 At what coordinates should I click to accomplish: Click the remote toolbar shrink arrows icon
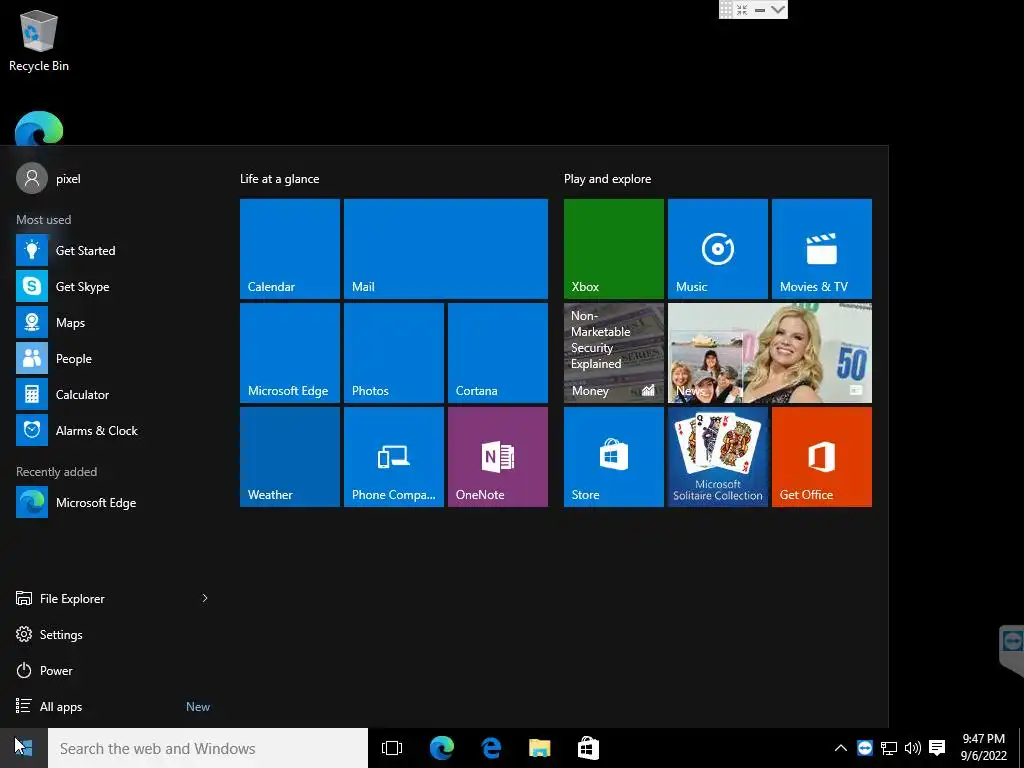pyautogui.click(x=742, y=10)
